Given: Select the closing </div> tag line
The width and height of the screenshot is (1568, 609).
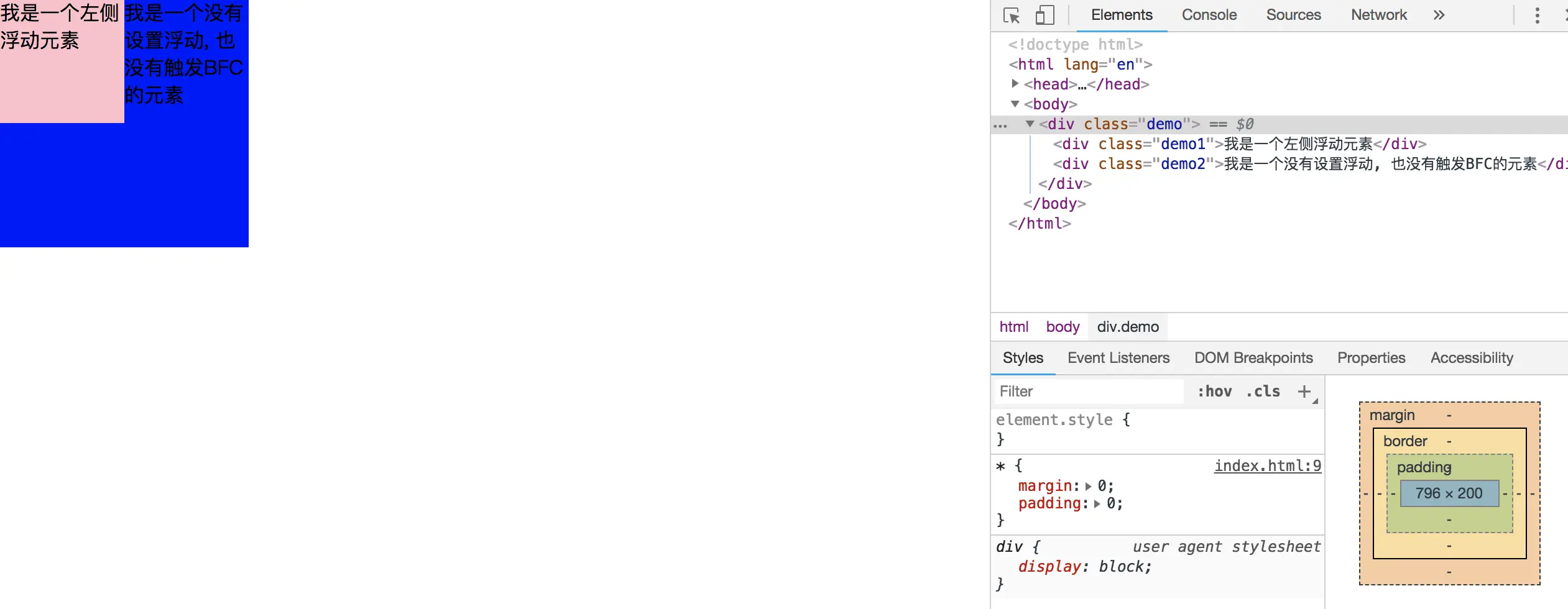Looking at the screenshot, I should [x=1065, y=184].
